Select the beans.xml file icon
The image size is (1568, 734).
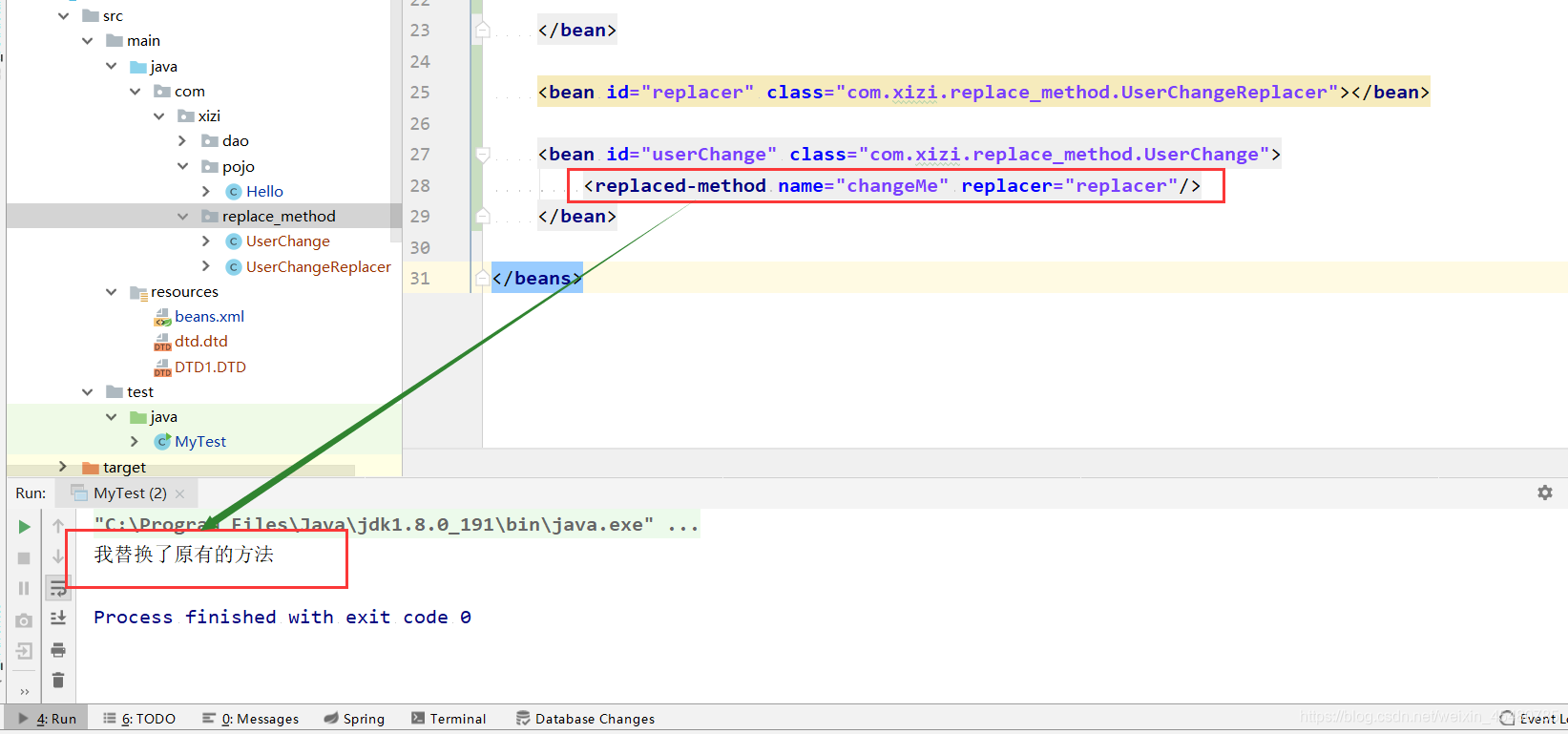pos(162,317)
